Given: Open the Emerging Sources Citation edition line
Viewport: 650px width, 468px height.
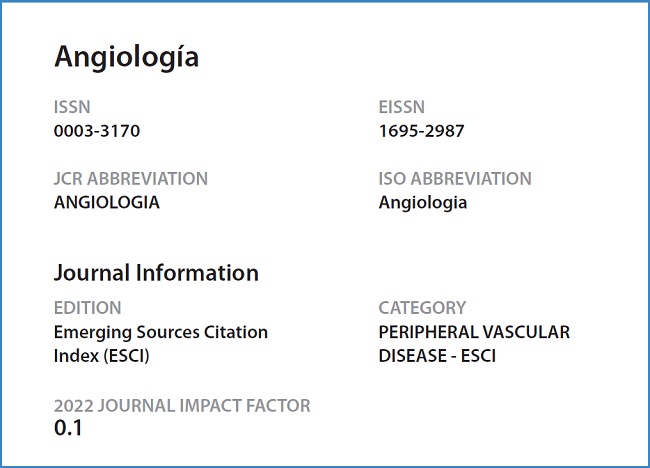Looking at the screenshot, I should point(160,332).
